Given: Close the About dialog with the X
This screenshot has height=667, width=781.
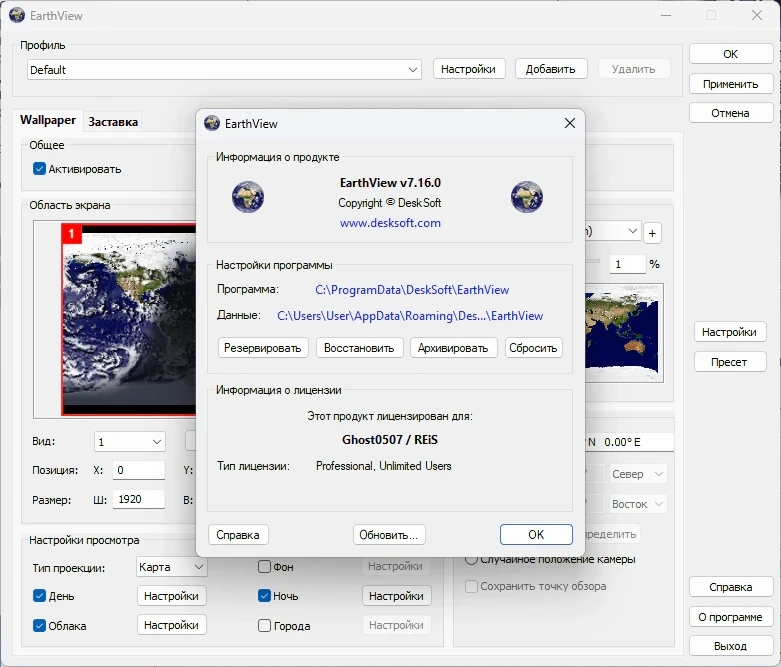Looking at the screenshot, I should pyautogui.click(x=570, y=123).
